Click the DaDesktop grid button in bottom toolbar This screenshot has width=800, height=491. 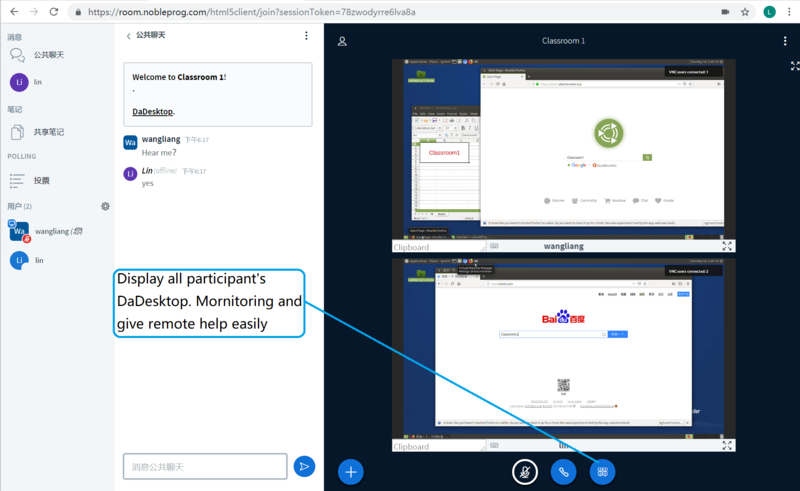(x=602, y=471)
